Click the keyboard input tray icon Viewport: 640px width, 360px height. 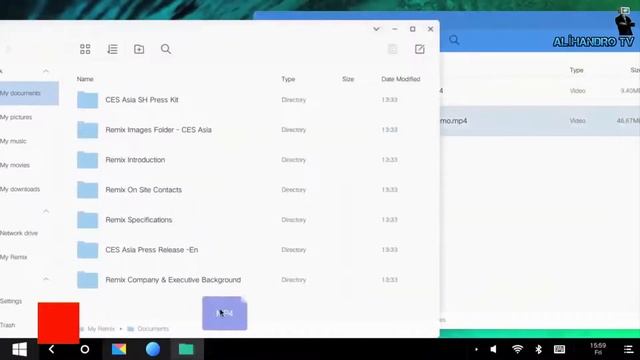point(560,349)
